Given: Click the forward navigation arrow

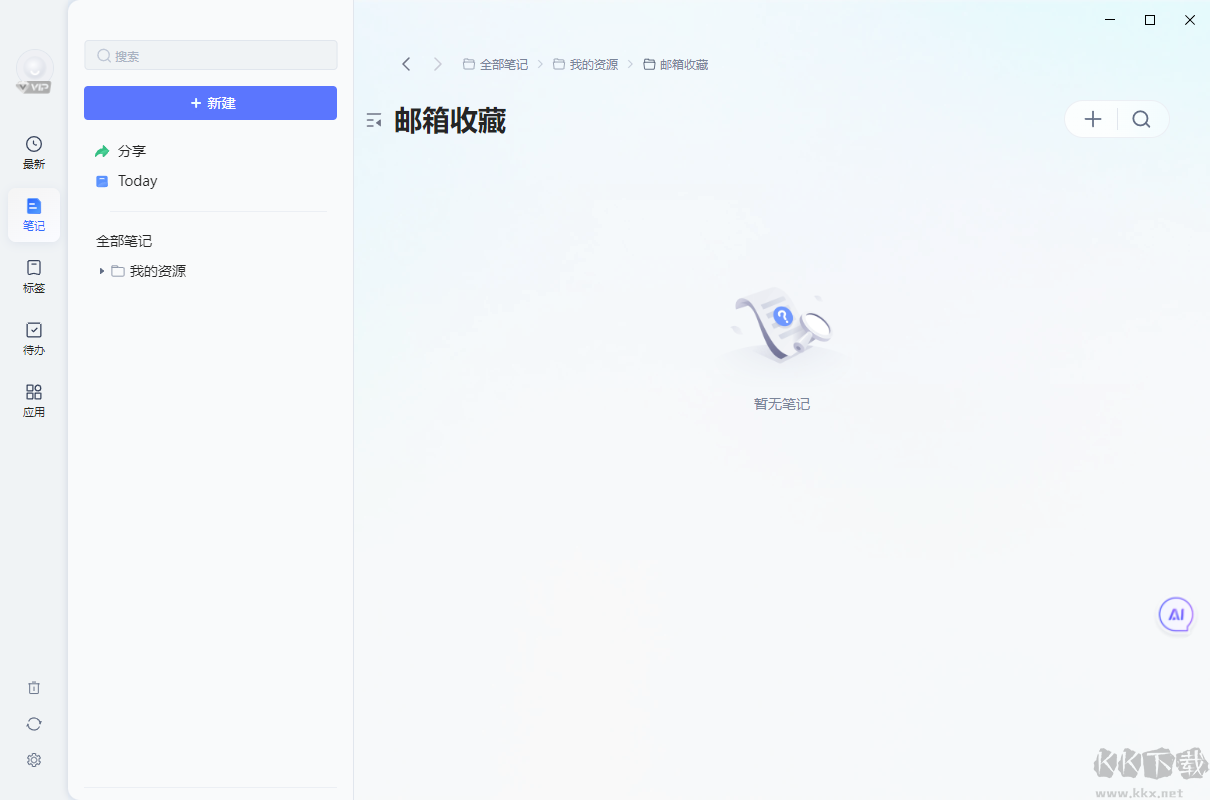Looking at the screenshot, I should click(437, 64).
